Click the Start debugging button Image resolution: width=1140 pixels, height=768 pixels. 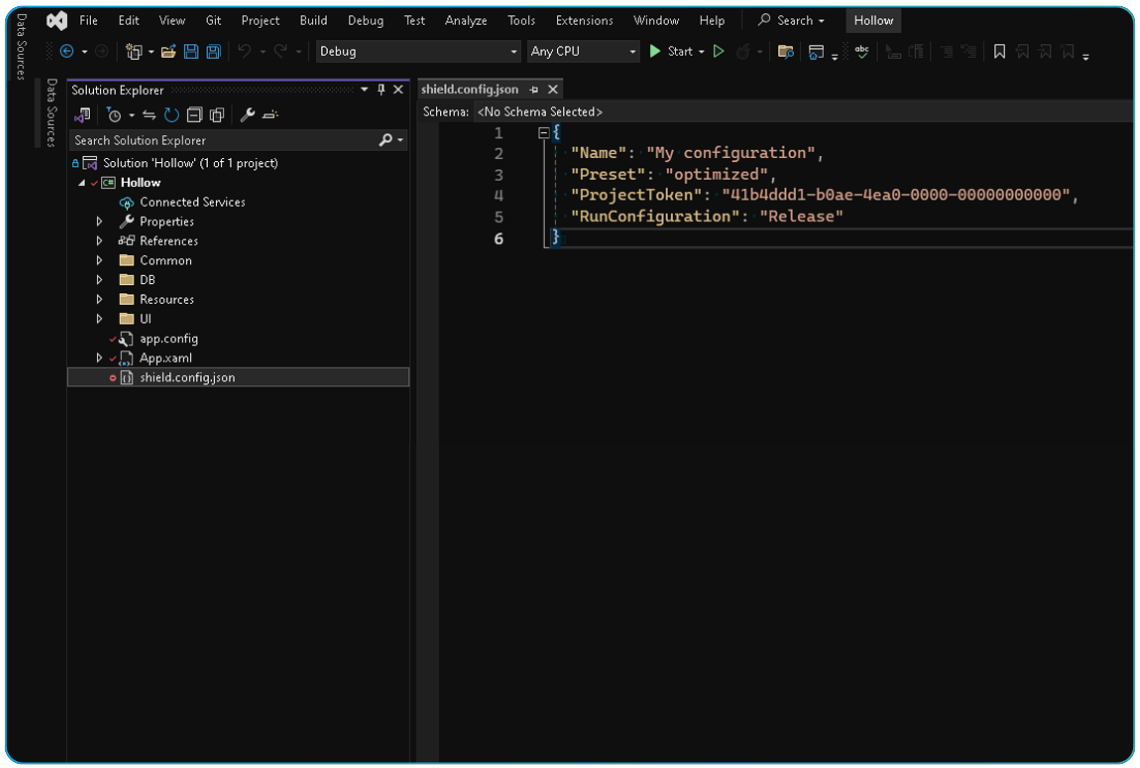tap(668, 51)
